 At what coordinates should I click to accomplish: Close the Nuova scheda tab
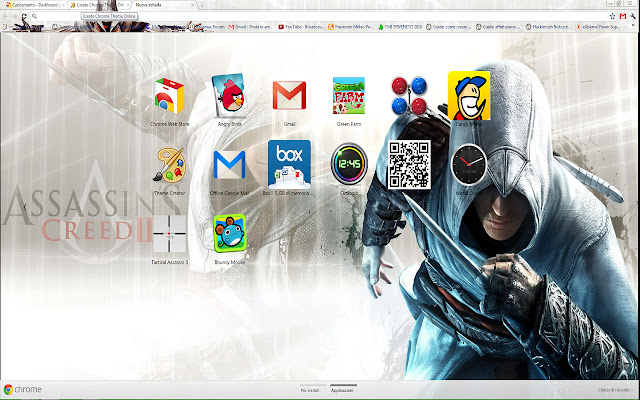point(191,5)
